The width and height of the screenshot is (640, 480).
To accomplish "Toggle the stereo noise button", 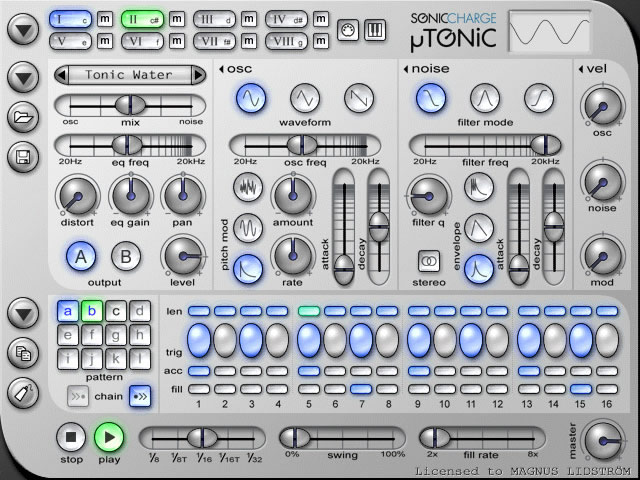I will tap(429, 261).
